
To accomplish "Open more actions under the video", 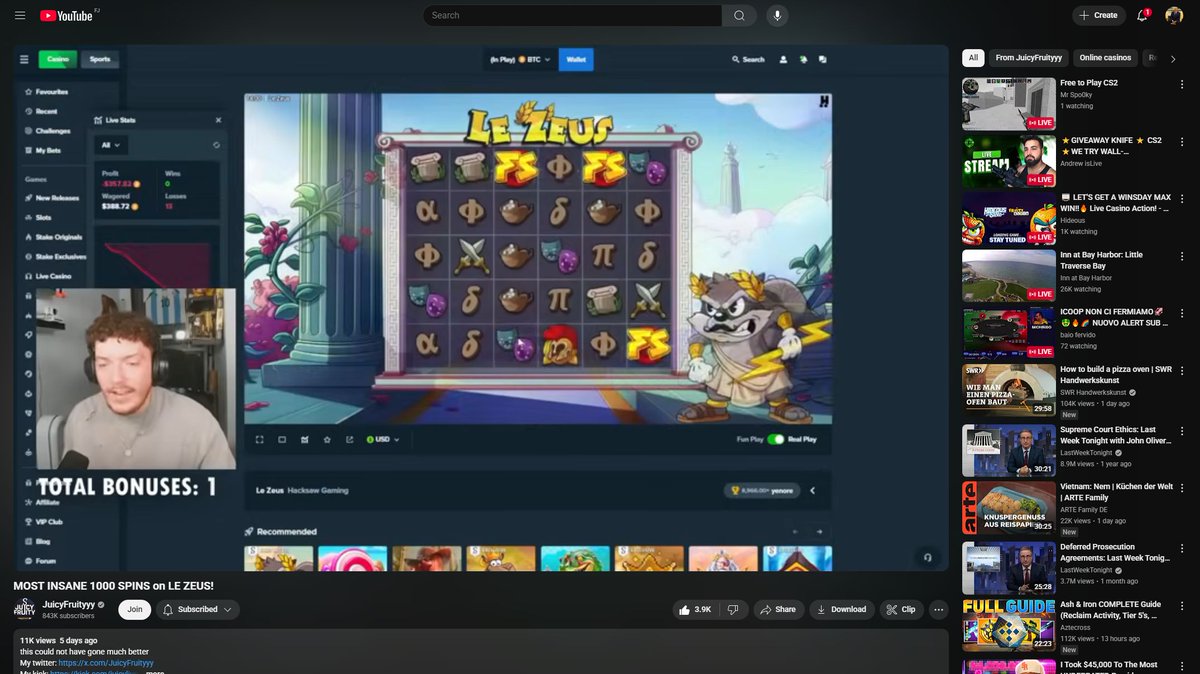I will pyautogui.click(x=938, y=609).
